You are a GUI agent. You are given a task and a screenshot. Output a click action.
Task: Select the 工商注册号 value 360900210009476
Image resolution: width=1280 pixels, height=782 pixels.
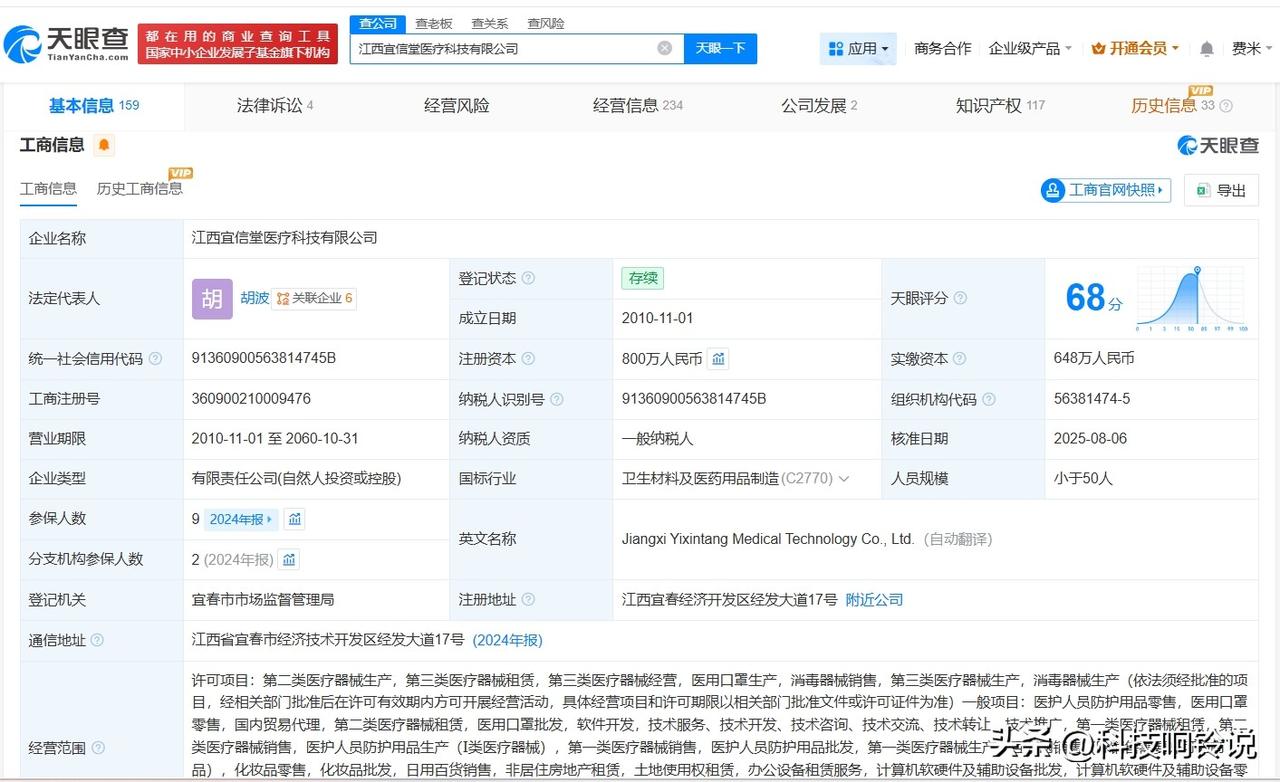tap(251, 399)
